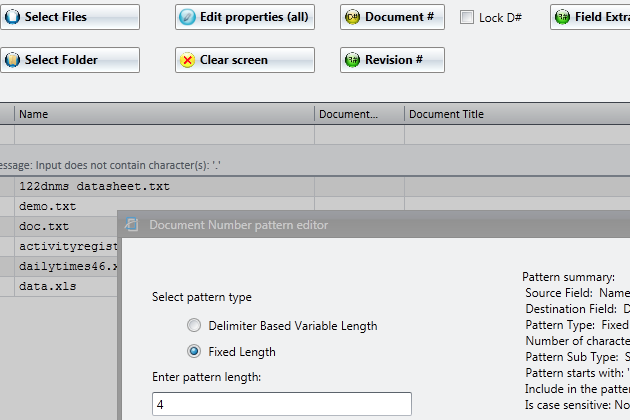Click the red X Clear screen icon
The image size is (630, 420).
point(187,60)
